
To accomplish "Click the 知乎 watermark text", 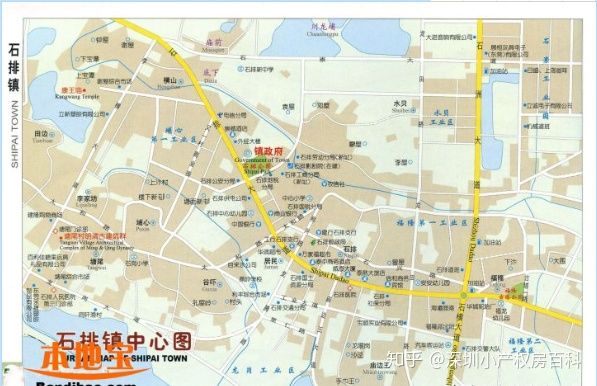I will pos(404,359).
